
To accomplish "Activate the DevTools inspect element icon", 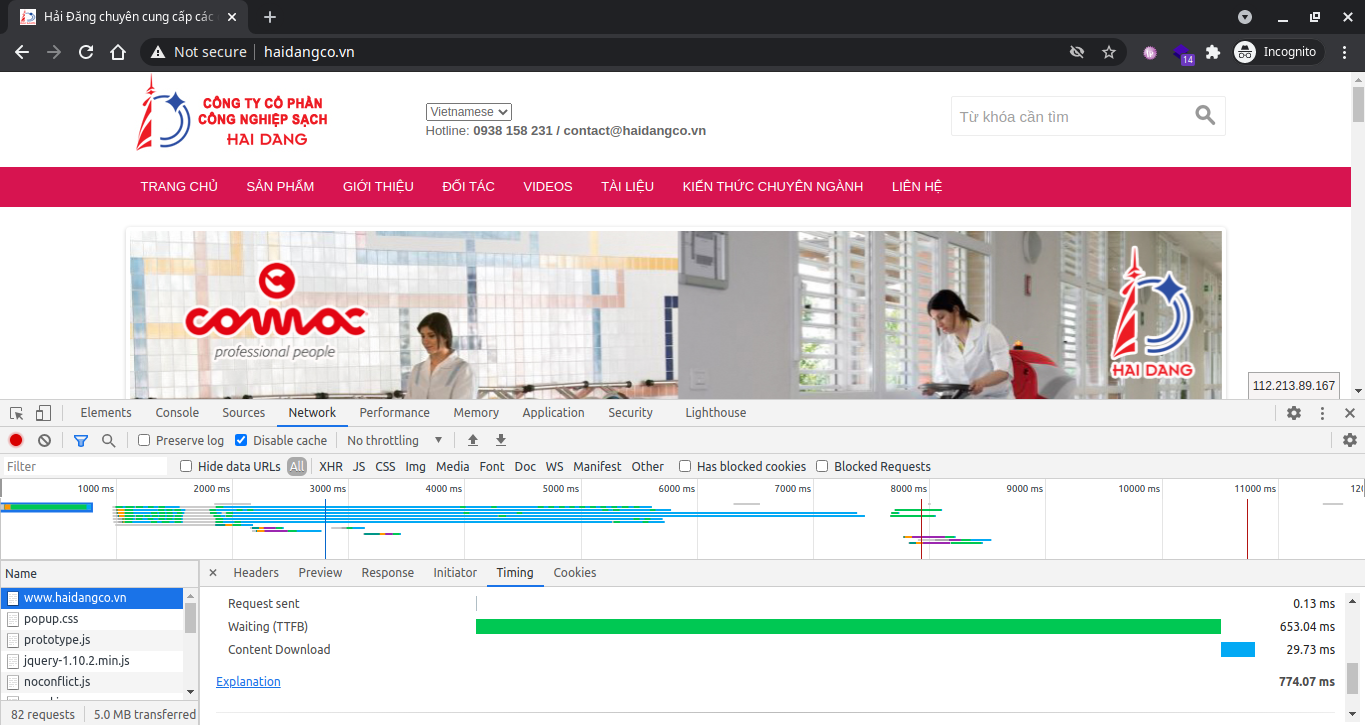I will 17,413.
